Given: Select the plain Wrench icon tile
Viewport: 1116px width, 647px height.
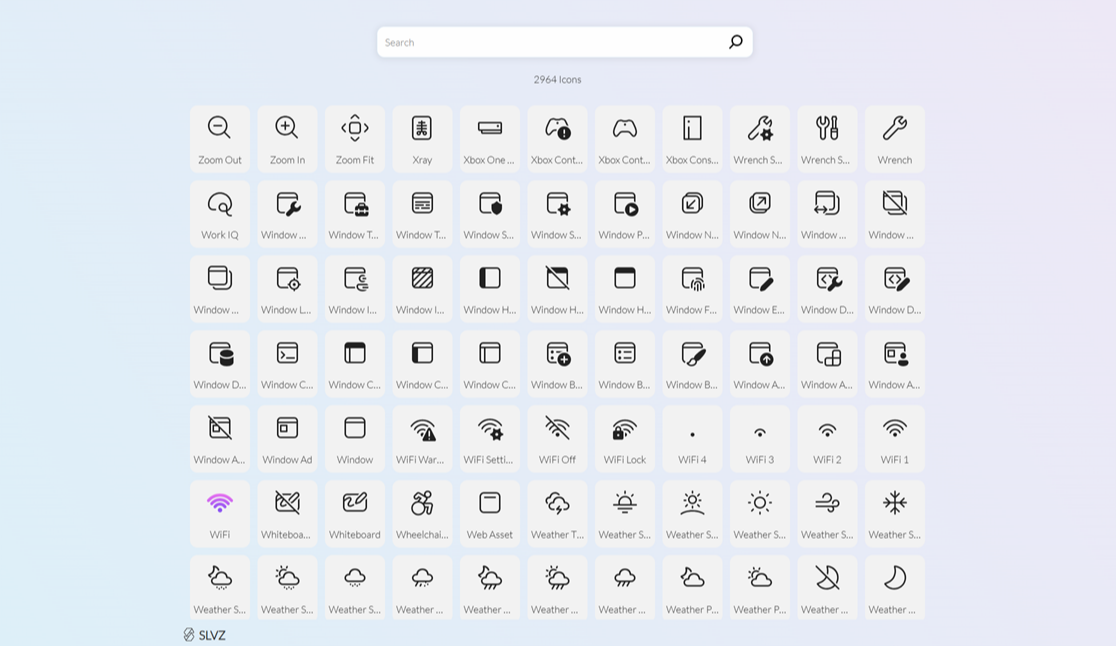Looking at the screenshot, I should 895,139.
